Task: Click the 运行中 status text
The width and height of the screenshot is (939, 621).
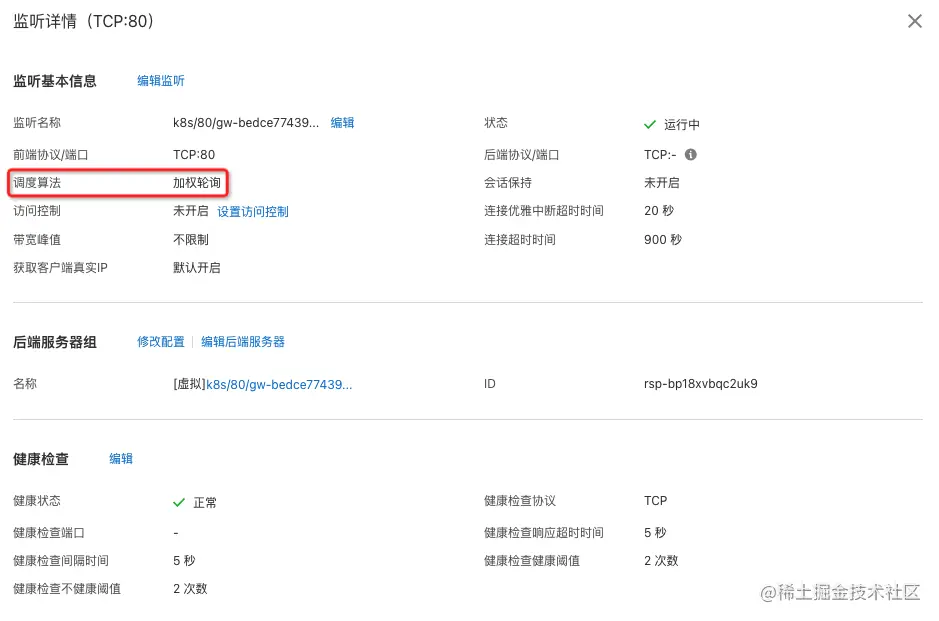Action: click(x=681, y=125)
